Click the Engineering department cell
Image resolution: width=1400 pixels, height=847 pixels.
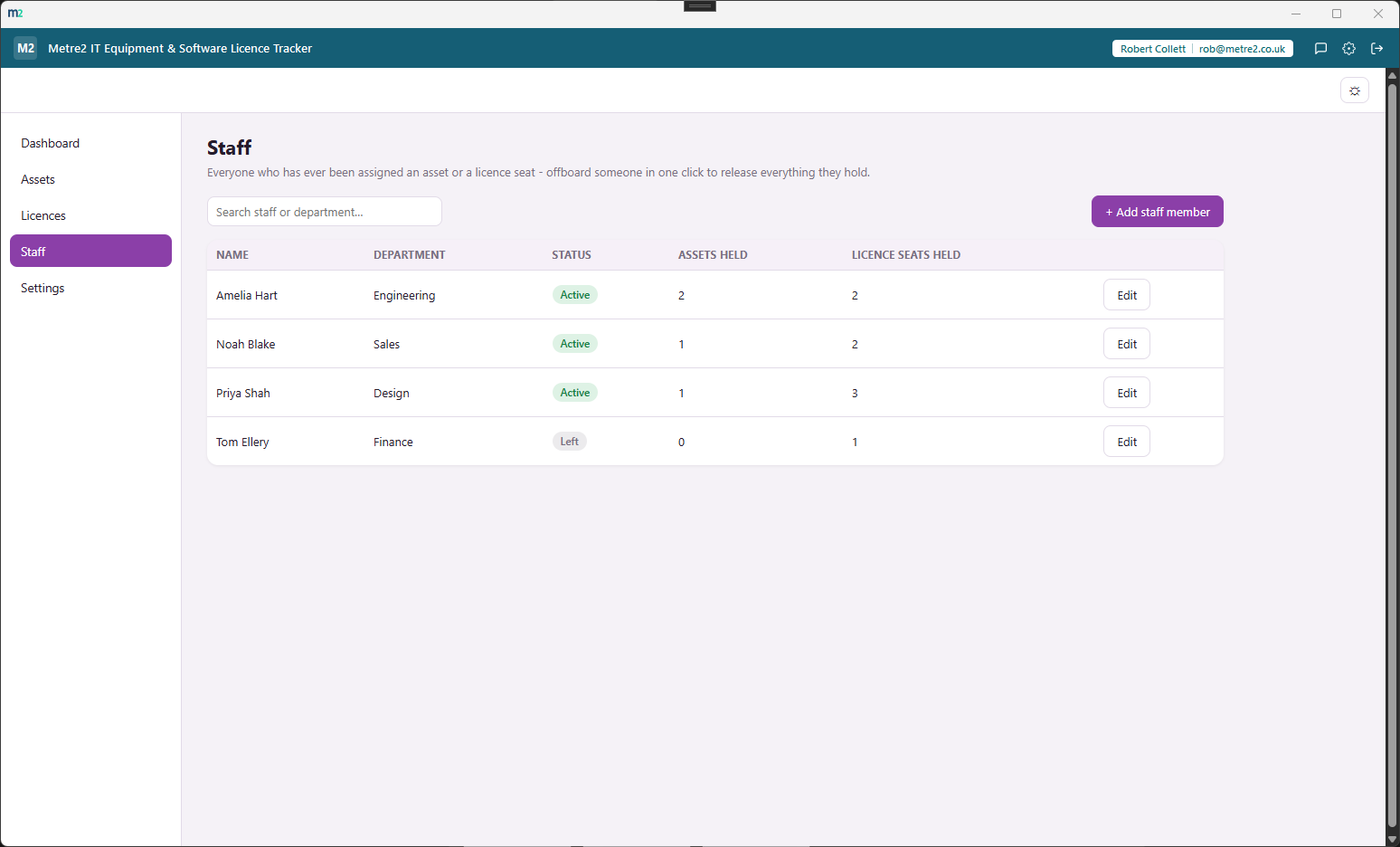point(404,295)
